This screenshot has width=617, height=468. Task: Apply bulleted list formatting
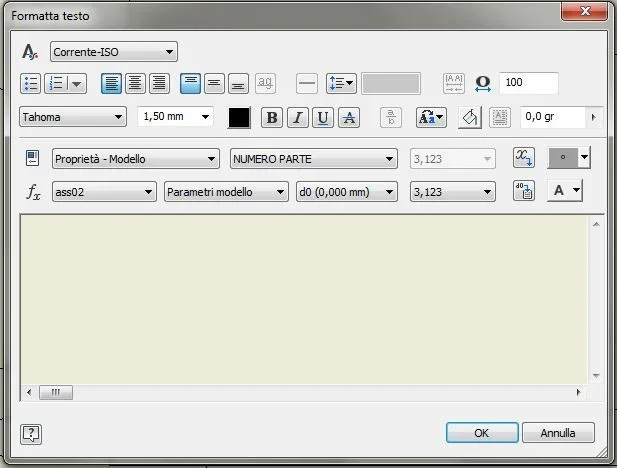(x=30, y=83)
